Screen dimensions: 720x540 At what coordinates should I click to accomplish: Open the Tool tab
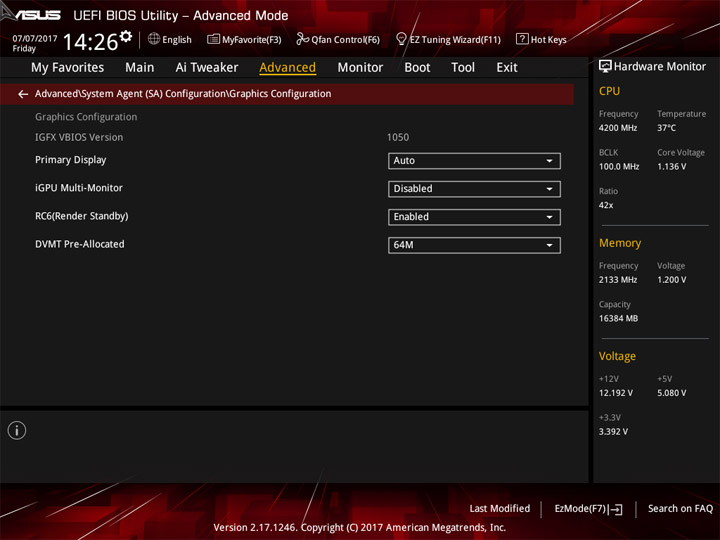(x=463, y=68)
